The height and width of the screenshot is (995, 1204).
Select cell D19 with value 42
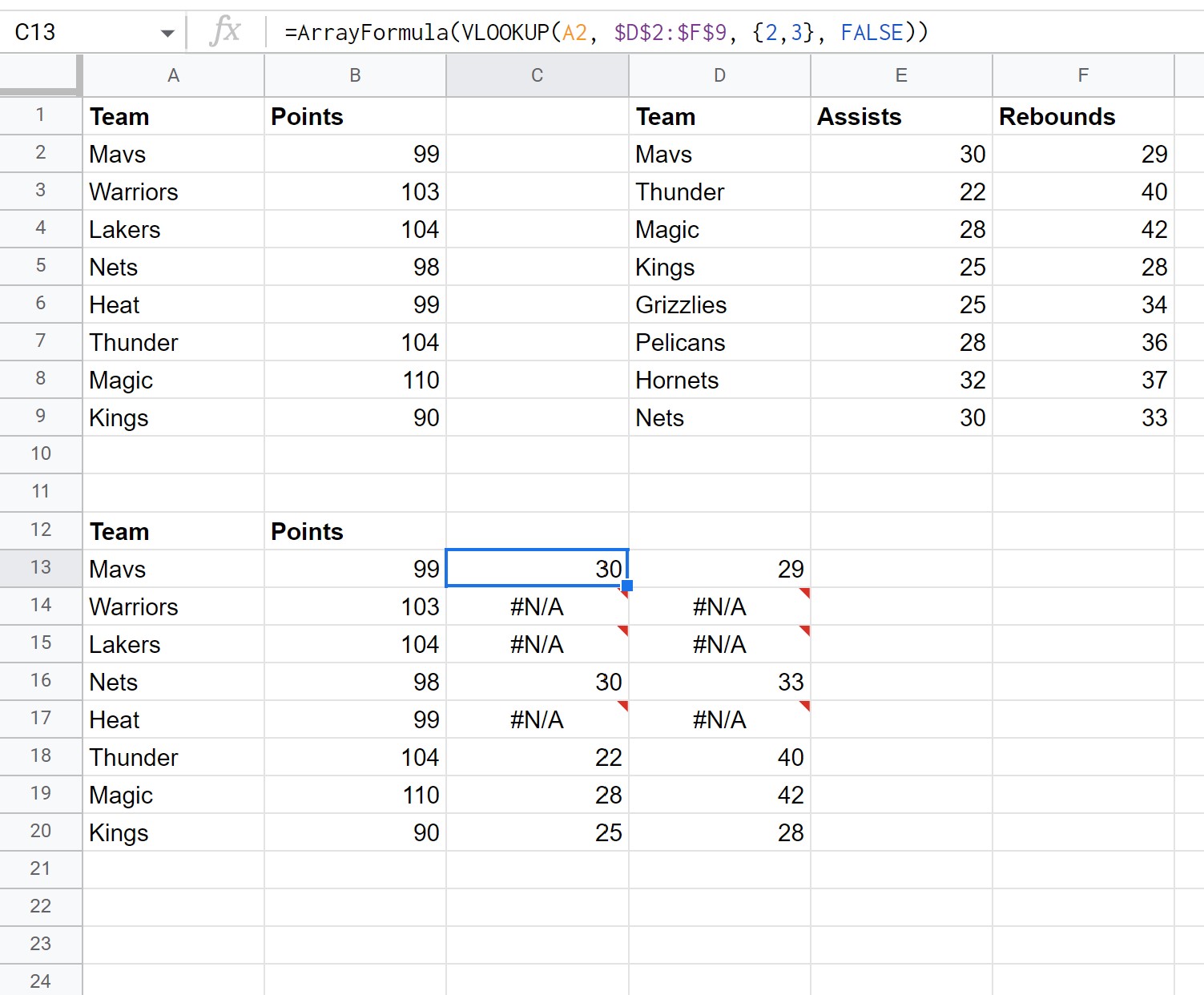[x=719, y=795]
